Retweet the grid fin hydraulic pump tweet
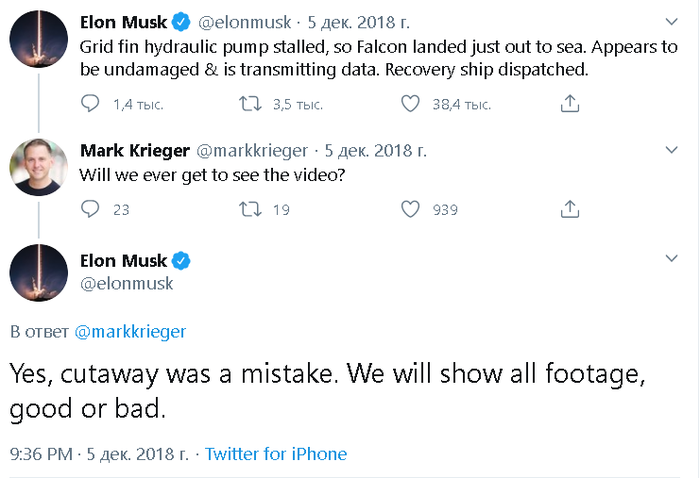700x478 pixels. 252,103
